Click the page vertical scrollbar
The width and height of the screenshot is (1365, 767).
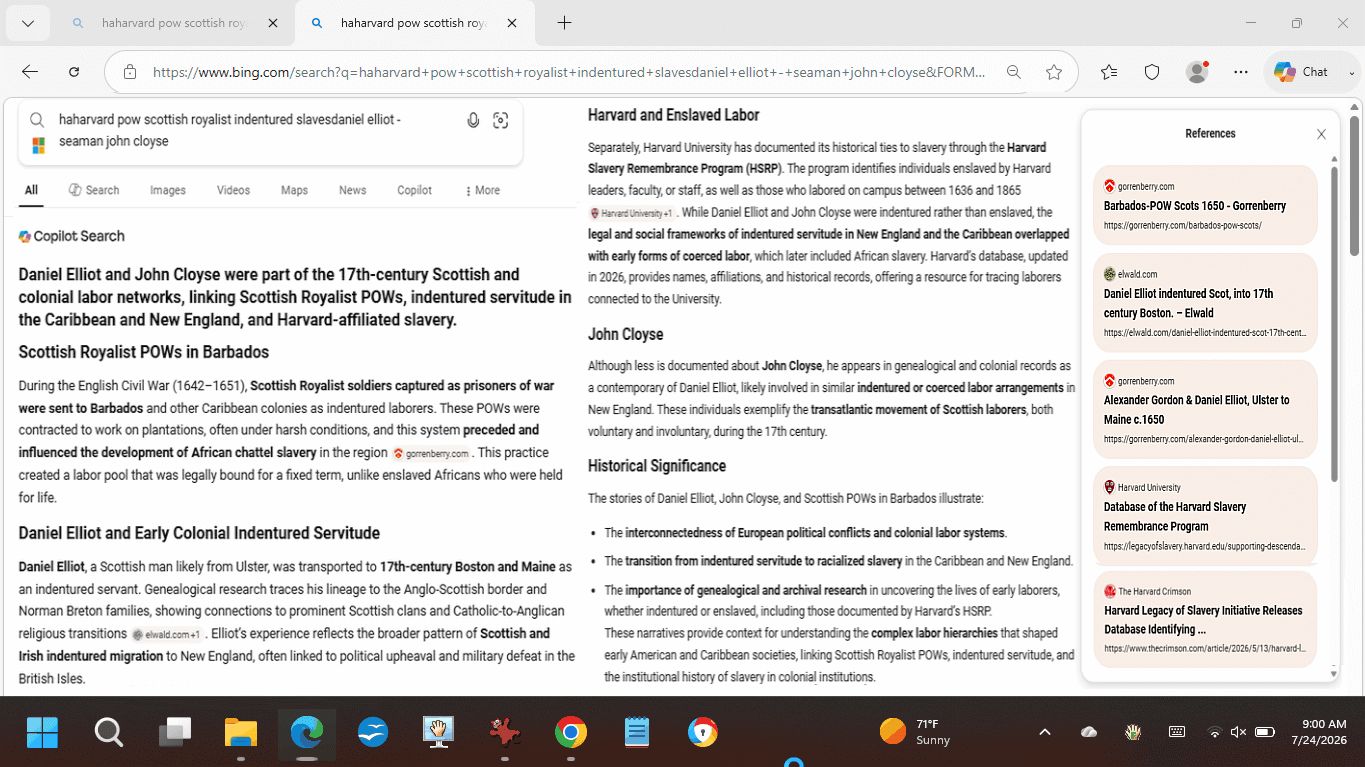[x=1355, y=185]
